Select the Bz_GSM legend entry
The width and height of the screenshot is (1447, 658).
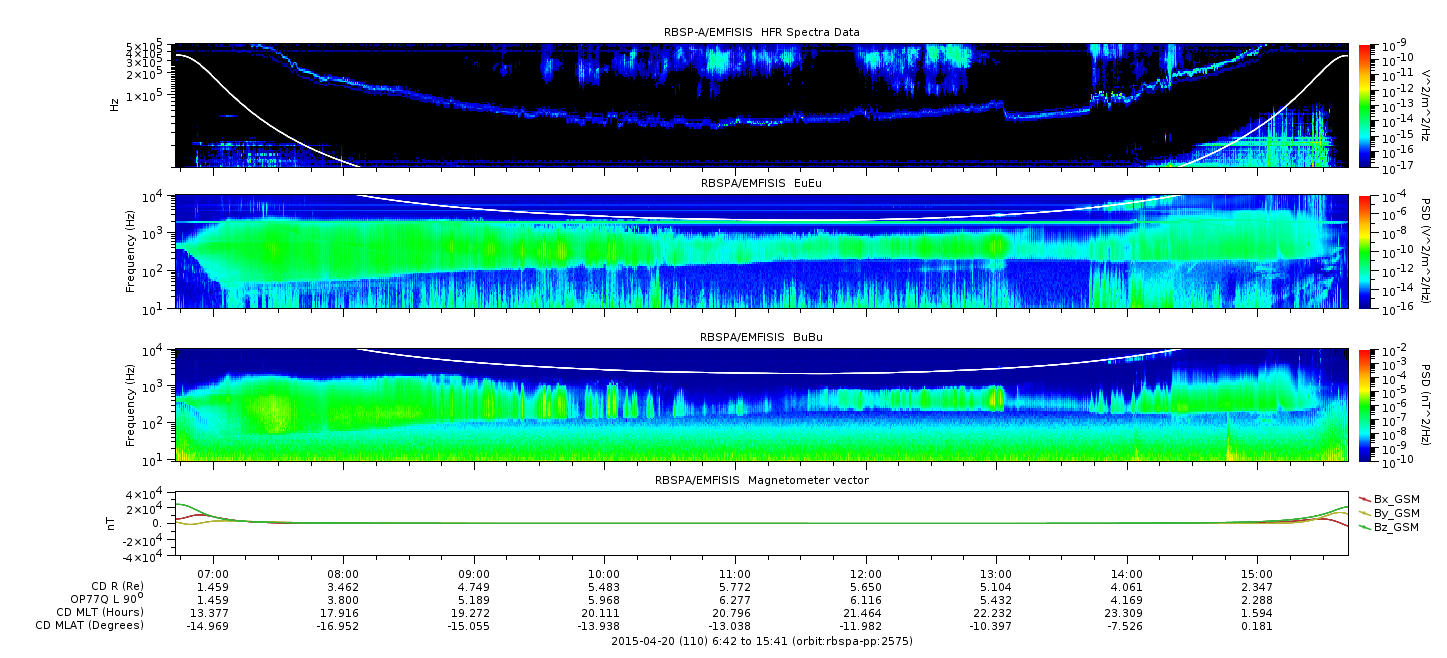(x=1395, y=527)
